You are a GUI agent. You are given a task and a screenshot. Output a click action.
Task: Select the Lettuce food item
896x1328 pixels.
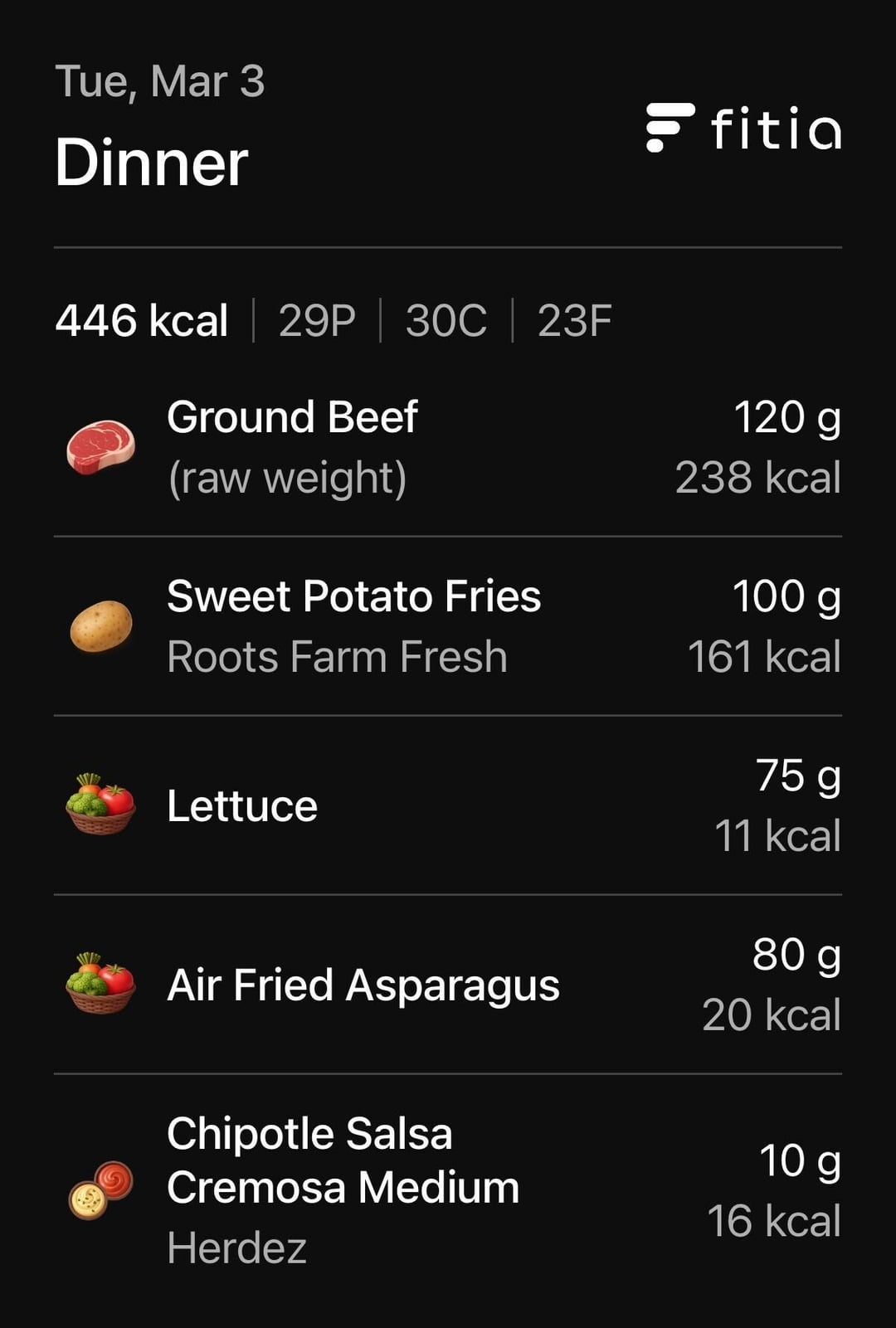coord(242,806)
